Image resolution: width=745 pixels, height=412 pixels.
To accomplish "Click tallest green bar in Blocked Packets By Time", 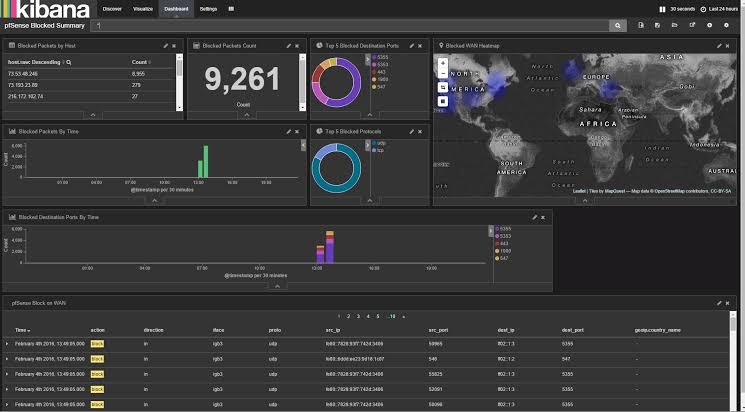I will click(206, 161).
